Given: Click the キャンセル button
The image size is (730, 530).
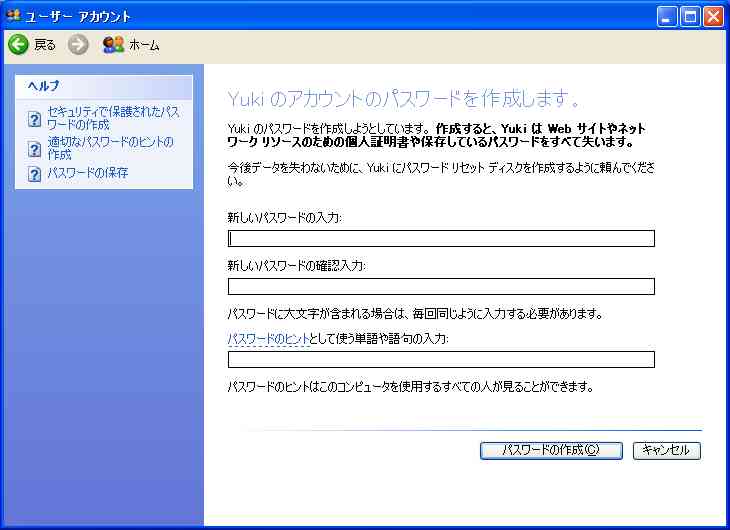Looking at the screenshot, I should tap(666, 450).
